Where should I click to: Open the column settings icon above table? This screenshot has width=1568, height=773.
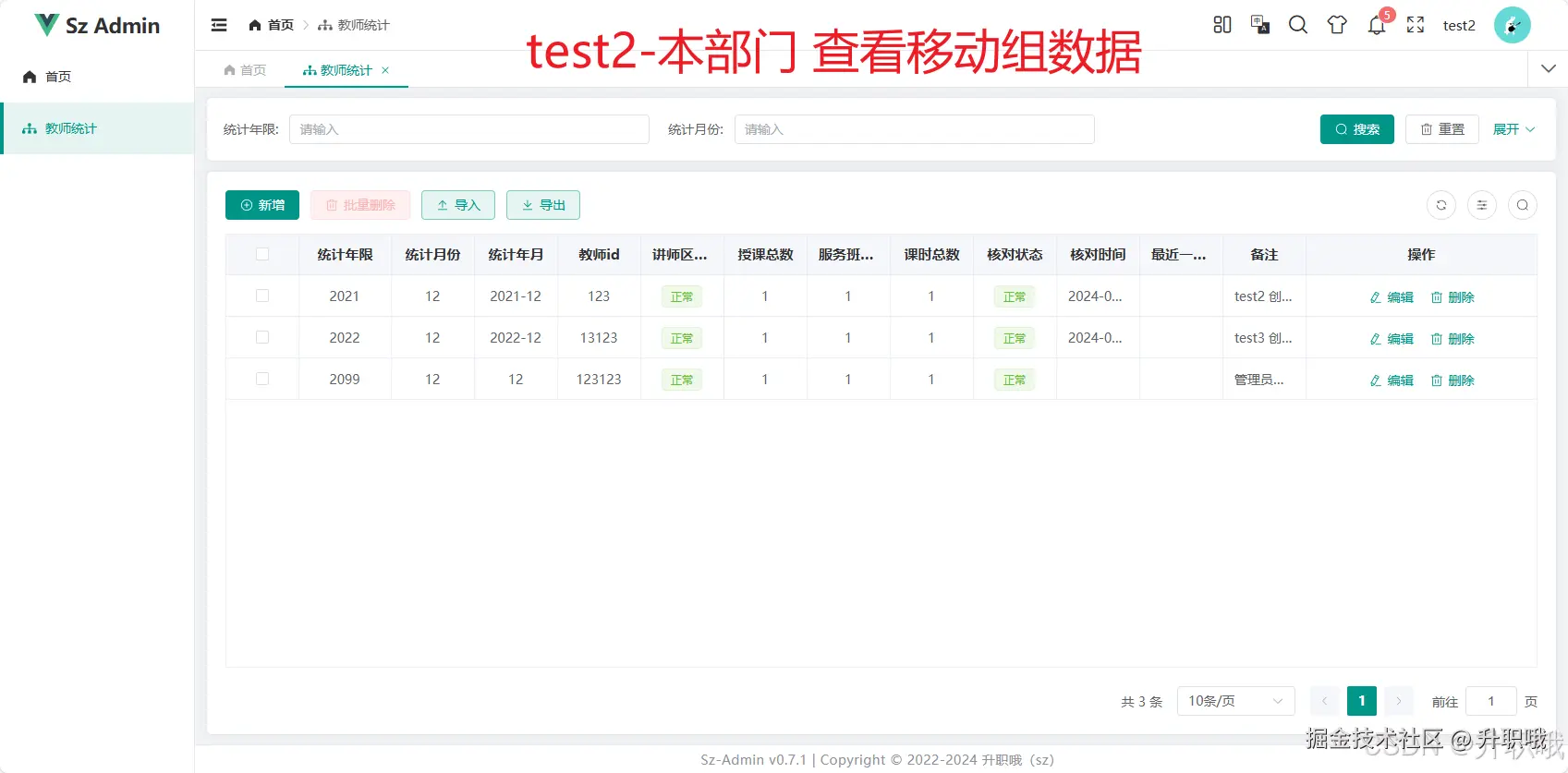click(x=1482, y=205)
